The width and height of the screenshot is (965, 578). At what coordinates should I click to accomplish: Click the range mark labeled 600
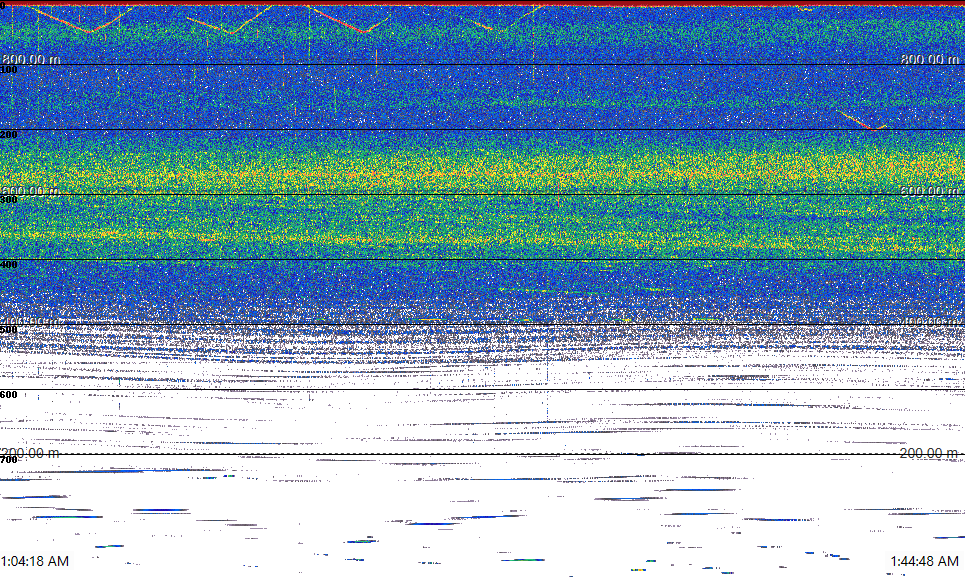point(9,395)
